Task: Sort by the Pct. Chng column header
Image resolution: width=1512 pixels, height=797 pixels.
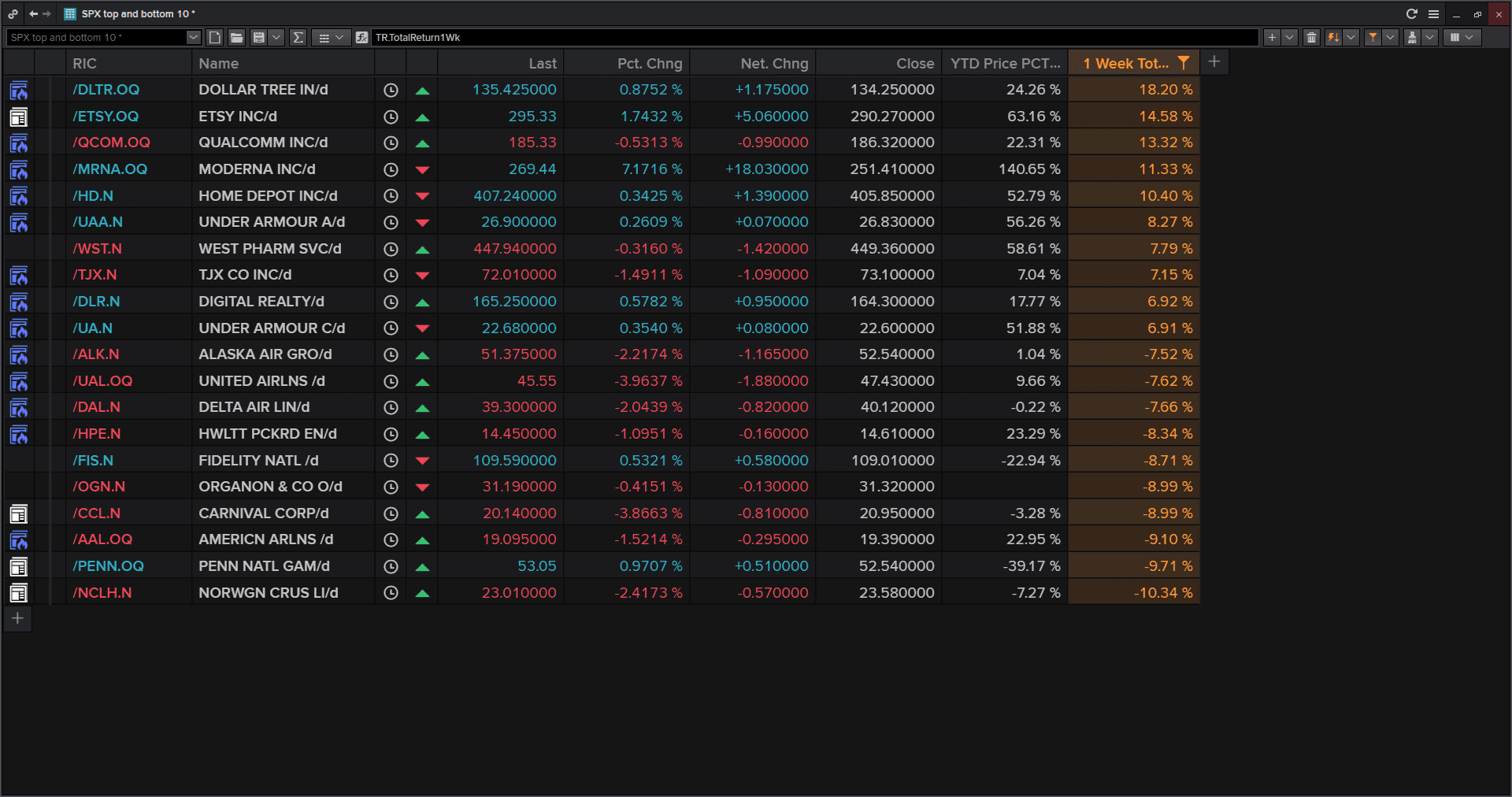Action: [x=627, y=63]
